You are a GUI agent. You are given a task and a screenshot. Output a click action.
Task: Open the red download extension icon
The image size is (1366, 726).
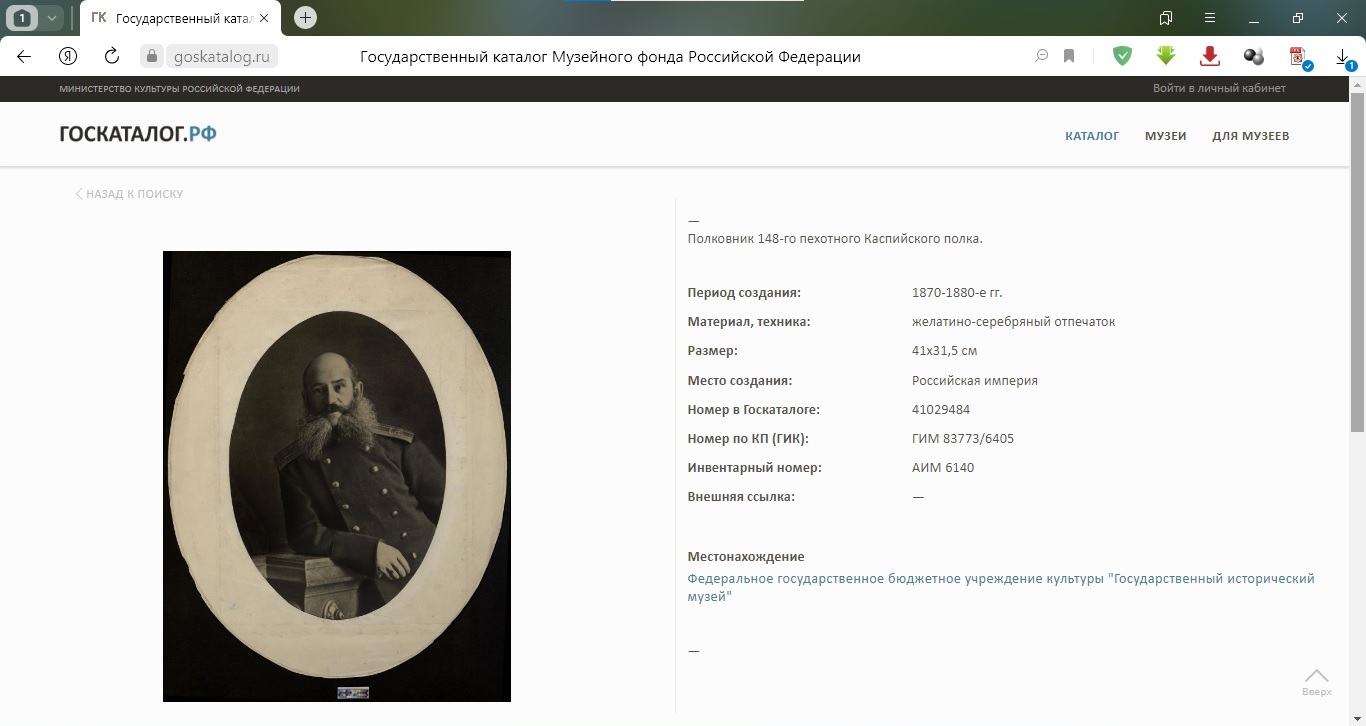pyautogui.click(x=1210, y=56)
